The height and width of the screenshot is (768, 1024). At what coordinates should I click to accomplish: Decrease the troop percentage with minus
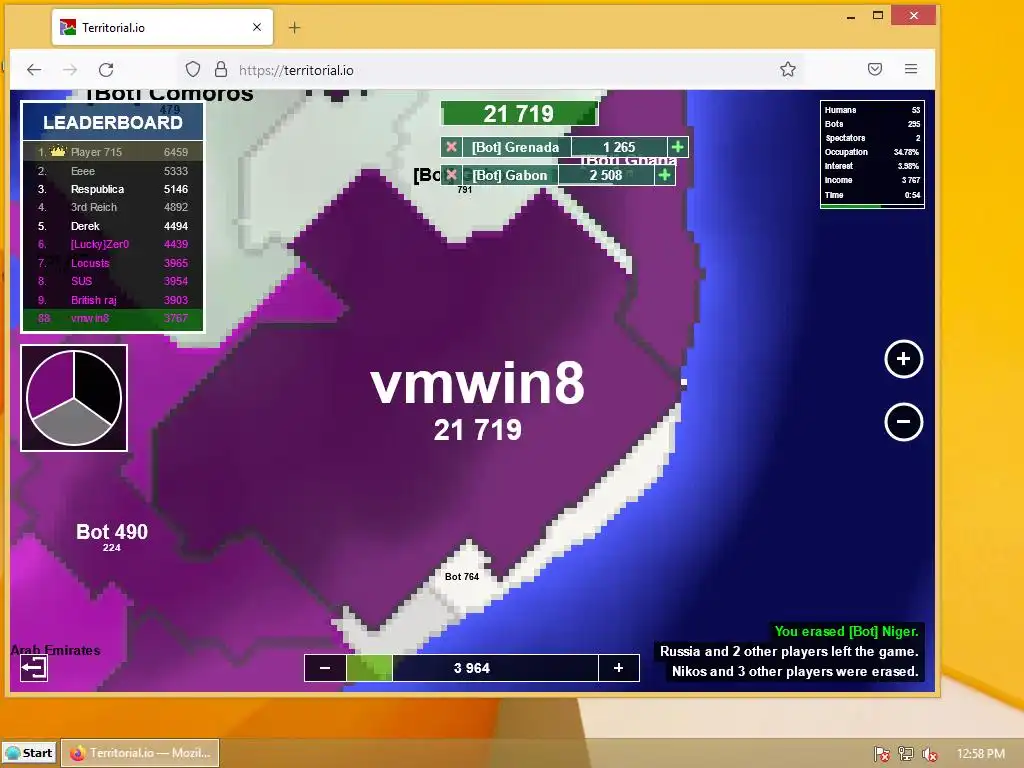click(325, 668)
